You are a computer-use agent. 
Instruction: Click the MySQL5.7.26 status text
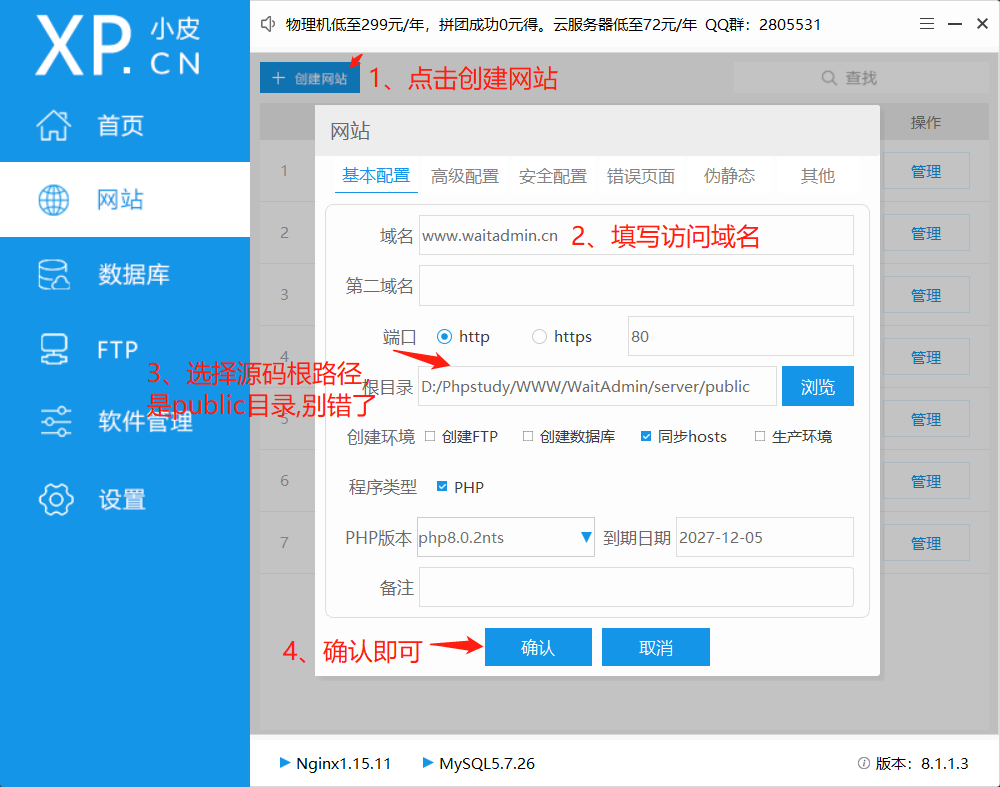[x=487, y=763]
